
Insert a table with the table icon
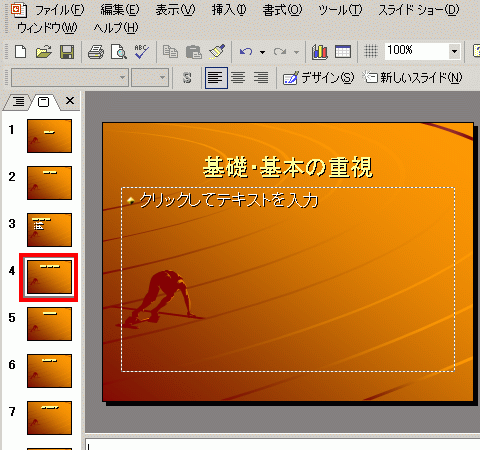tap(343, 52)
